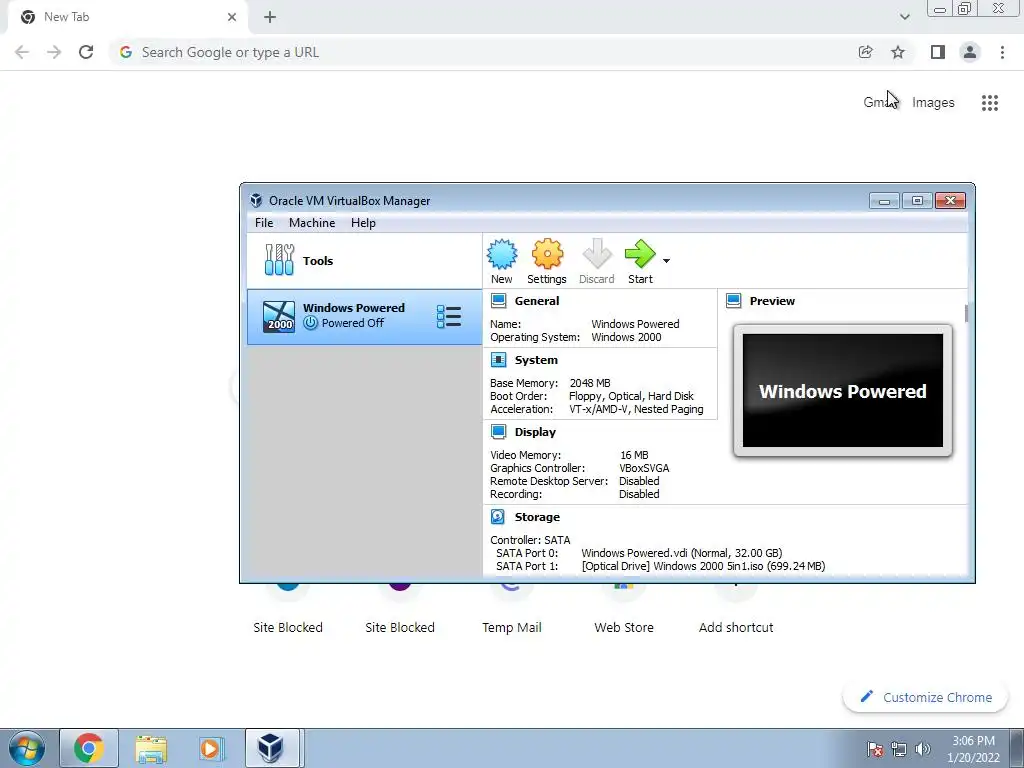
Task: Click the Preview section icon
Action: pyautogui.click(x=733, y=301)
